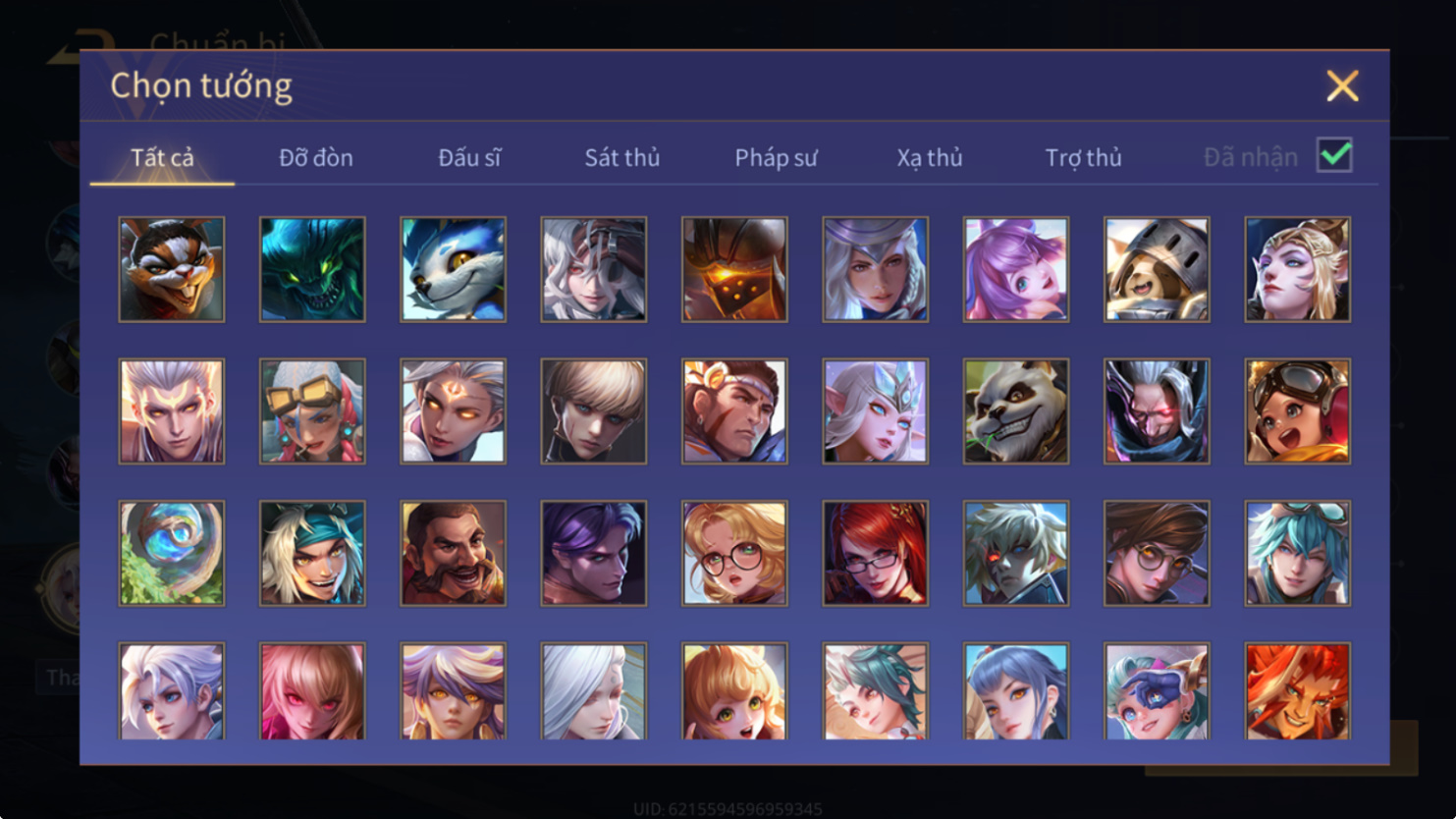This screenshot has height=819, width=1456.
Task: Show the Pháp sư heroes tab
Action: pos(776,157)
